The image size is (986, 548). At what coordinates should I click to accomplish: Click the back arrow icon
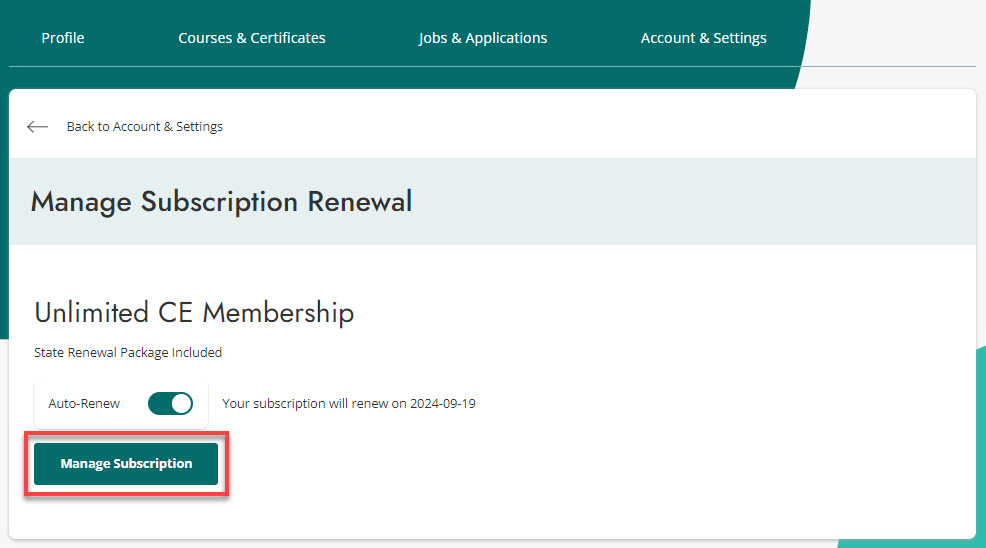point(38,127)
